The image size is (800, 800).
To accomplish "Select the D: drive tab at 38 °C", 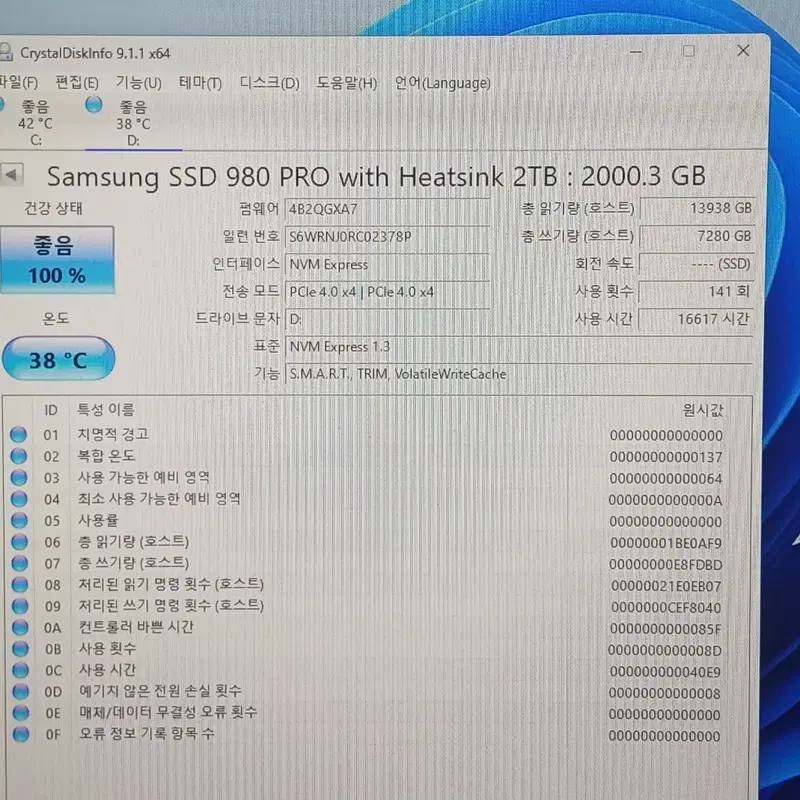I will (x=133, y=123).
